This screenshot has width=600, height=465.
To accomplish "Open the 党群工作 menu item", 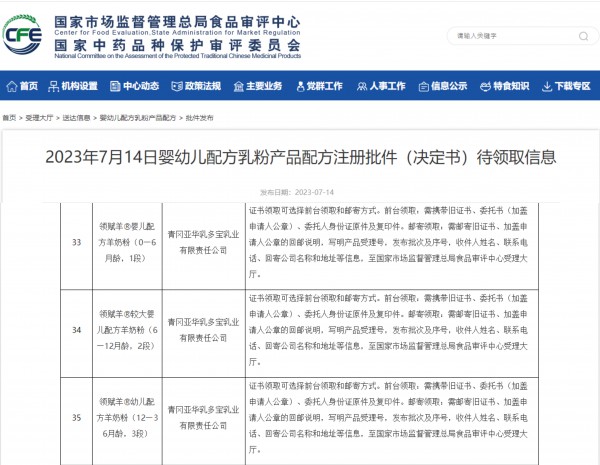I will (x=324, y=86).
